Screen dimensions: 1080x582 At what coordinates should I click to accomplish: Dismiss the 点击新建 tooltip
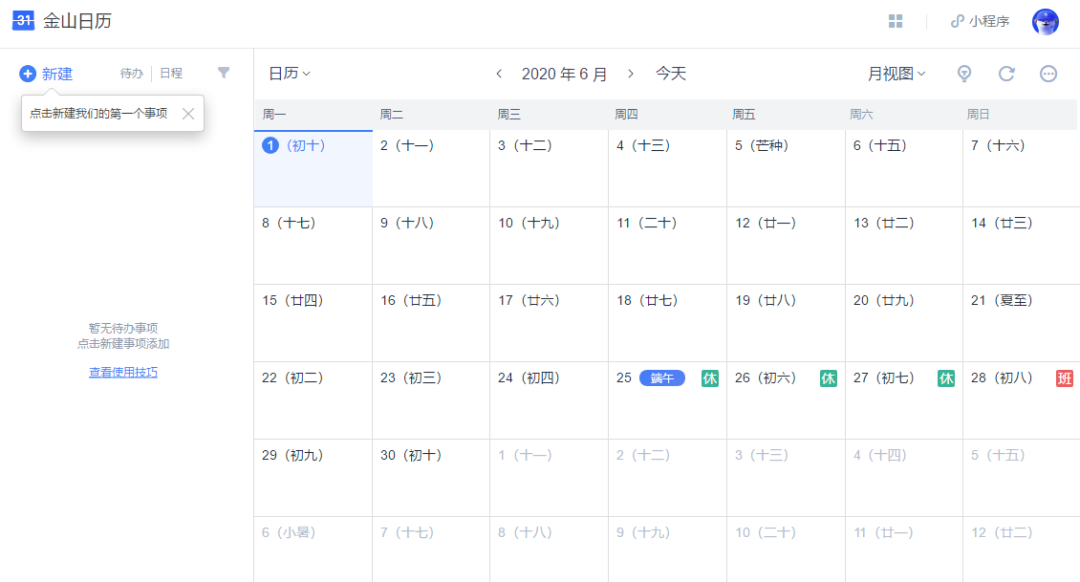(188, 113)
